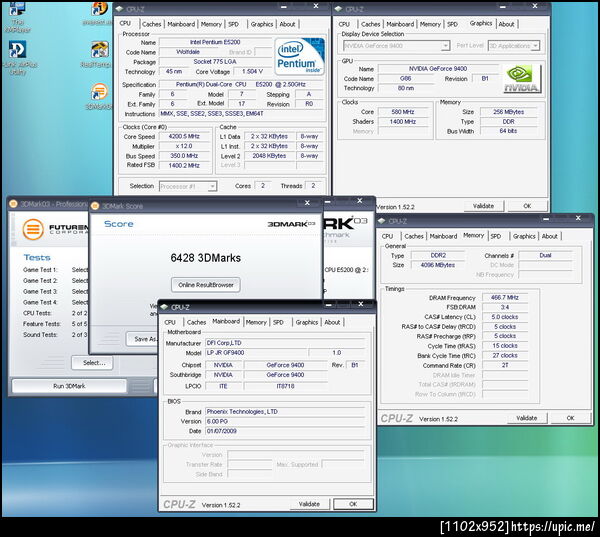The height and width of the screenshot is (537, 600).
Task: Click the Save As button in Score window
Action: [x=142, y=339]
